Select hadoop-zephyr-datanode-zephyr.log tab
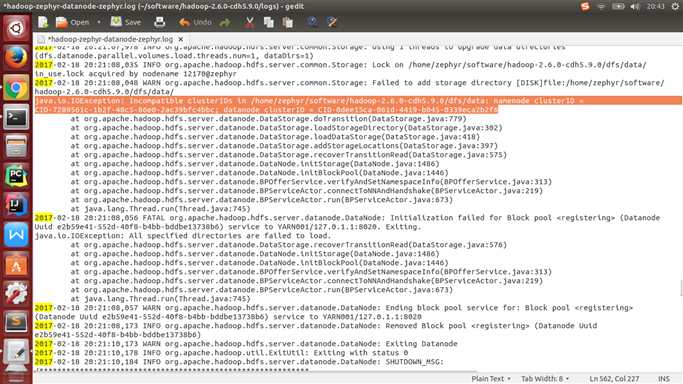 110,39
